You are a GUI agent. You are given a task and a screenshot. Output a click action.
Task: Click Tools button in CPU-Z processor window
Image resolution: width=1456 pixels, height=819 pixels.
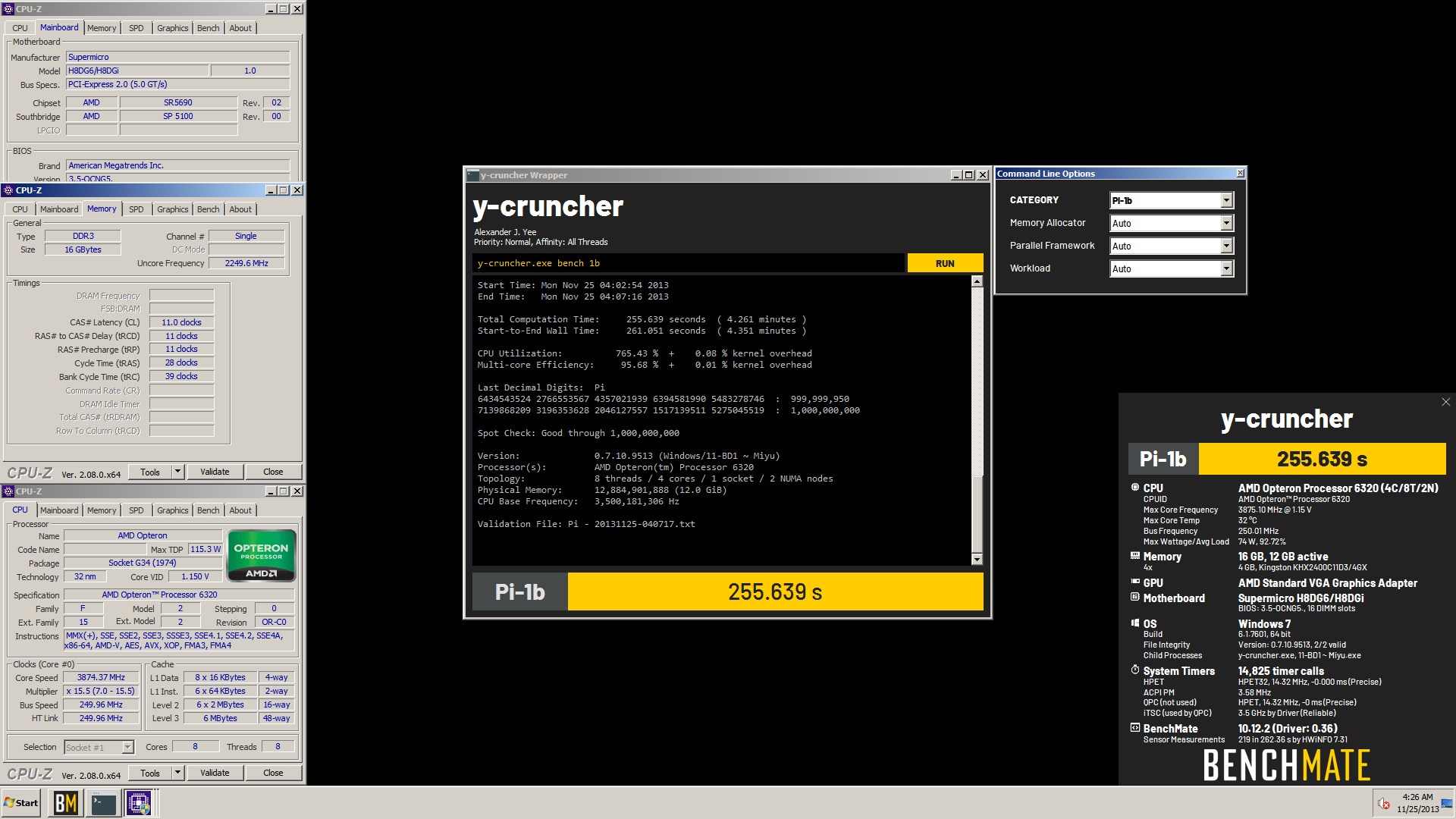click(150, 773)
